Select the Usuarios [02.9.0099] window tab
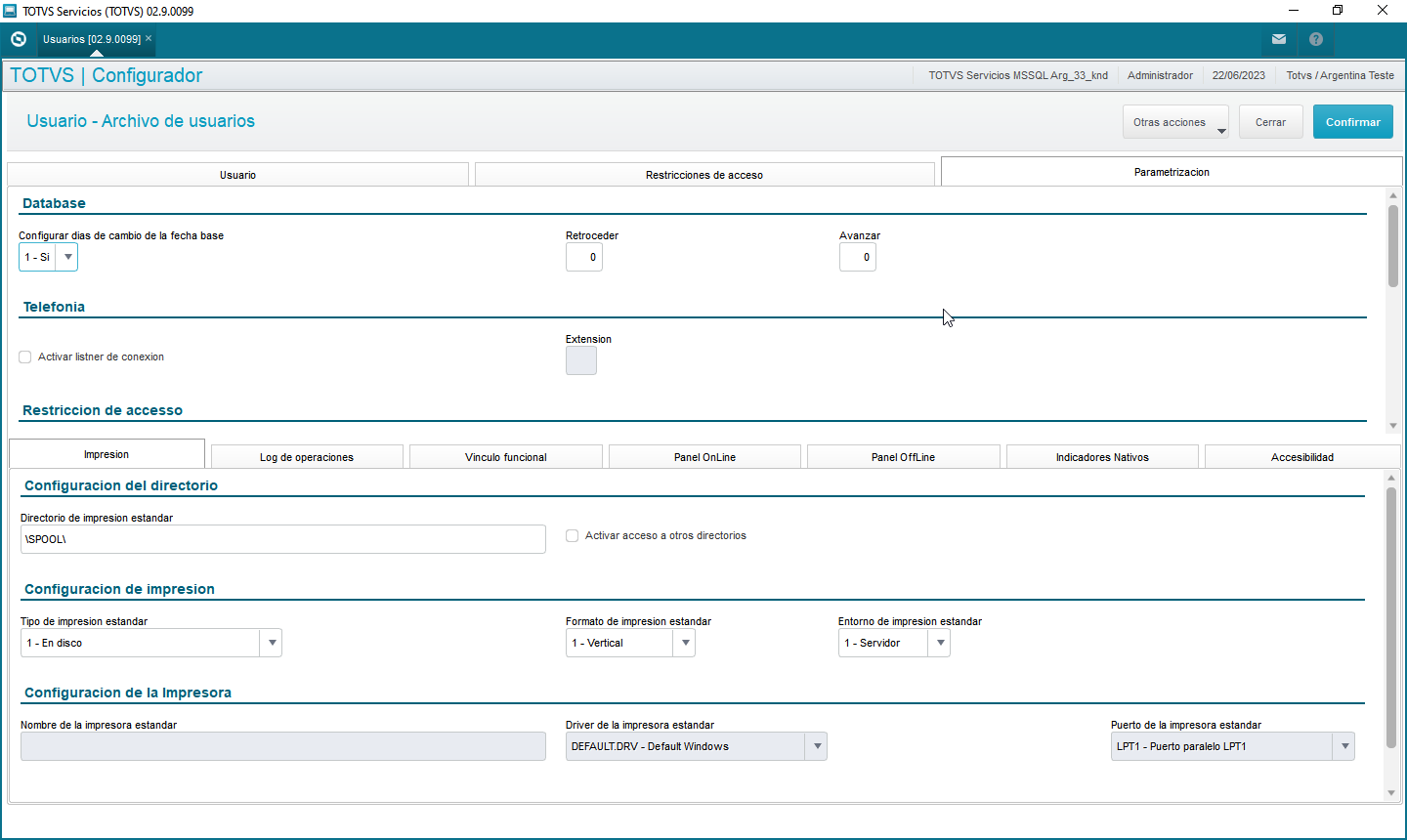This screenshot has height=840, width=1407. coord(92,39)
